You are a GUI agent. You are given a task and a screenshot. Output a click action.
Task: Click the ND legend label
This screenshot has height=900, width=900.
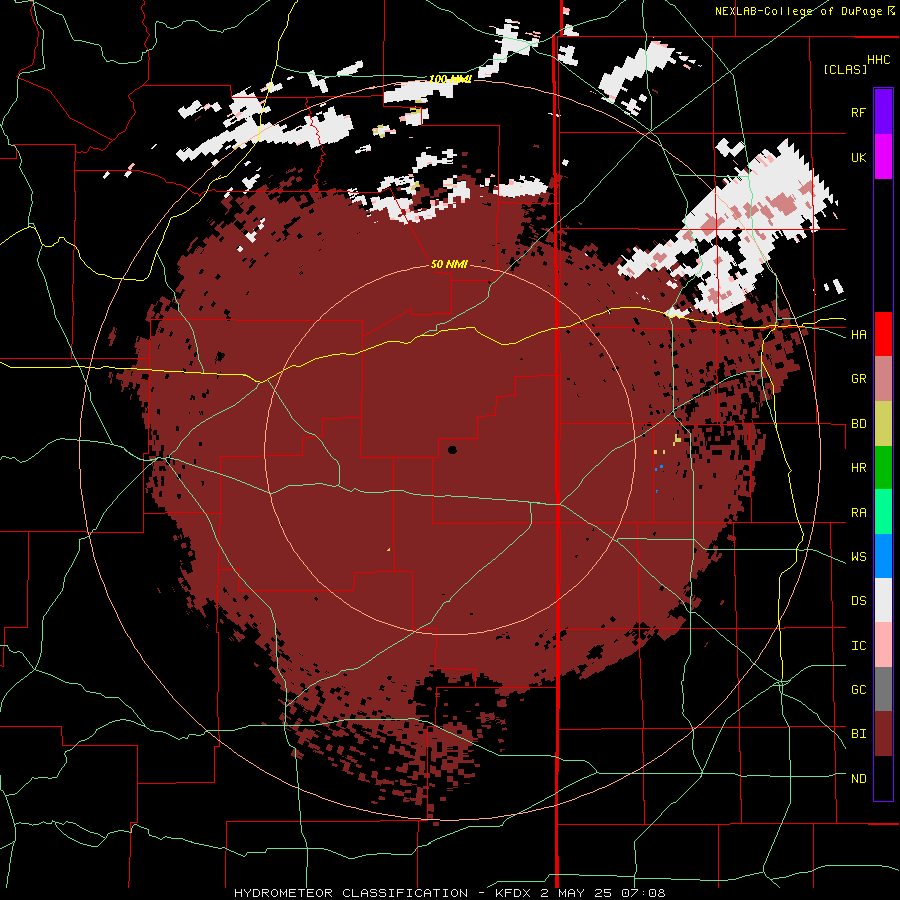pos(858,779)
